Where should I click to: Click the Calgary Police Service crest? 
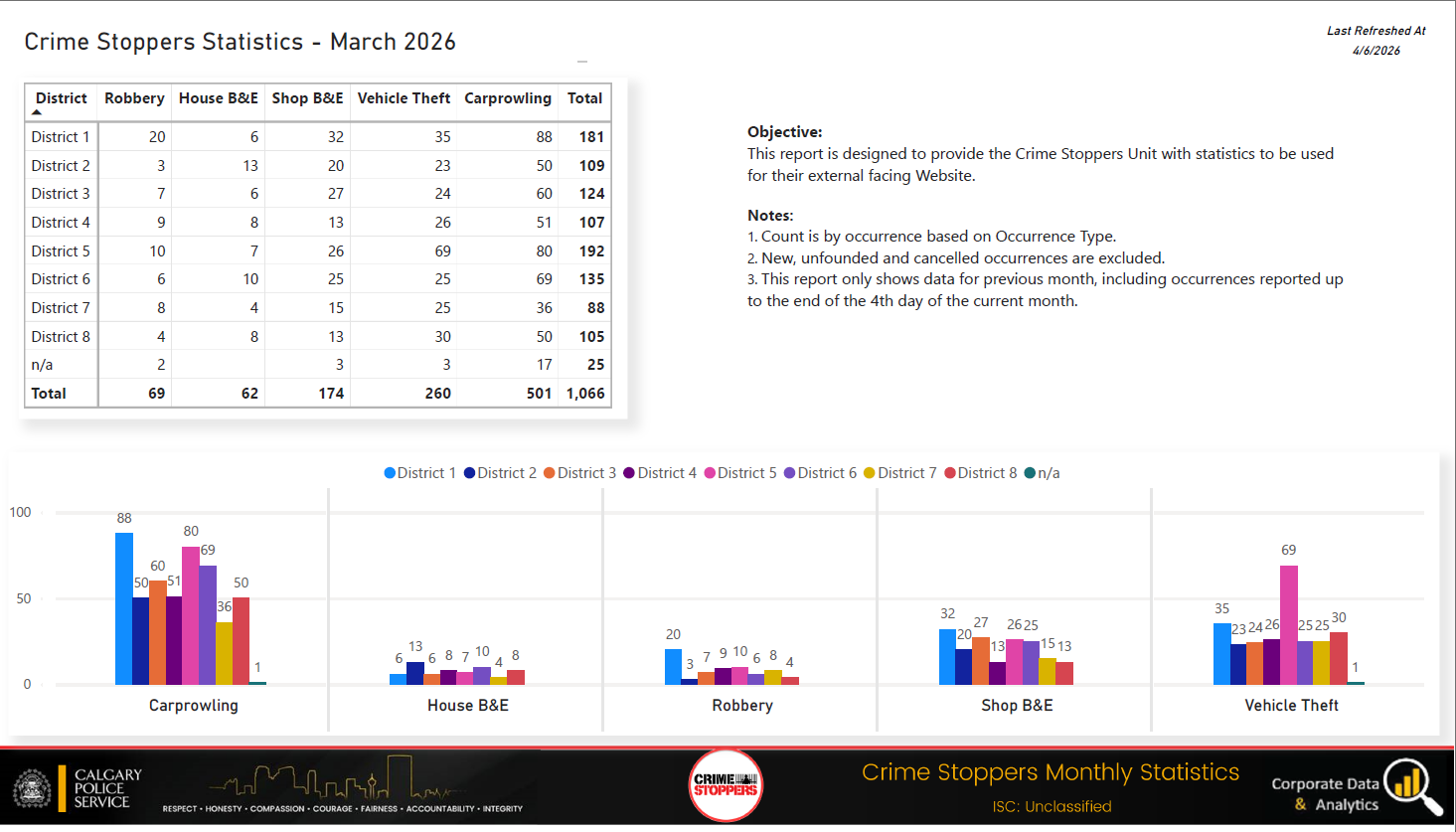click(32, 788)
